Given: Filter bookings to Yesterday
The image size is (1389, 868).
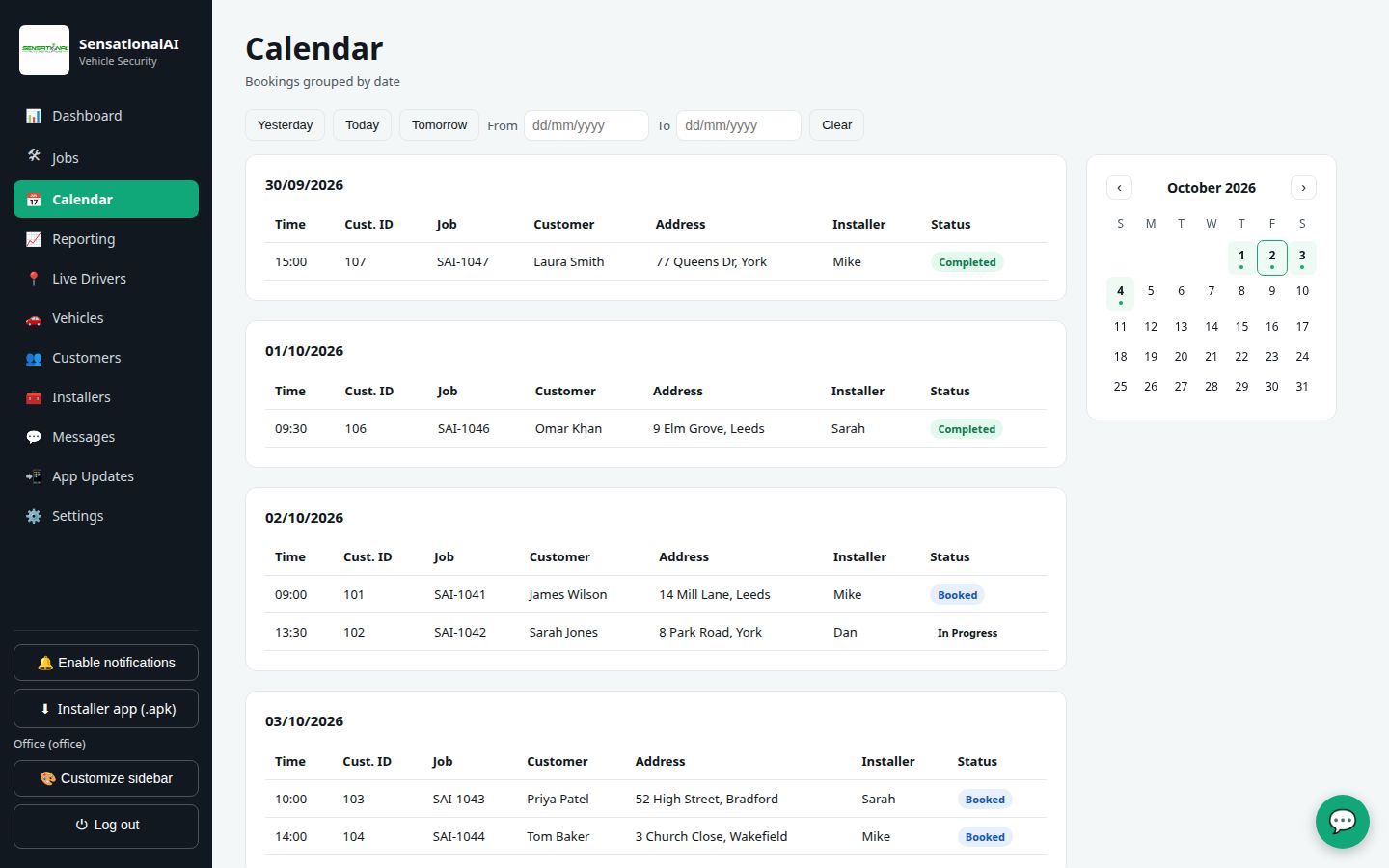Looking at the screenshot, I should coord(286,125).
